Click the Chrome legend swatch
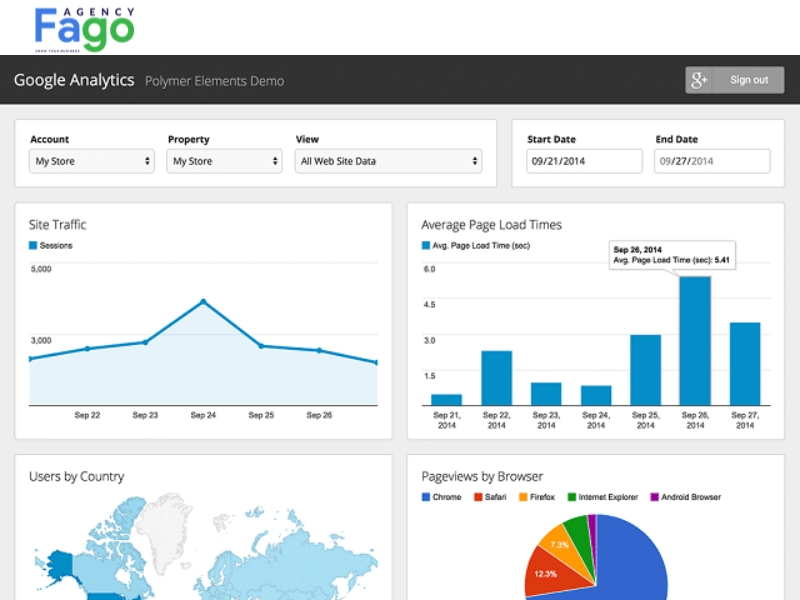800x600 pixels. [426, 497]
